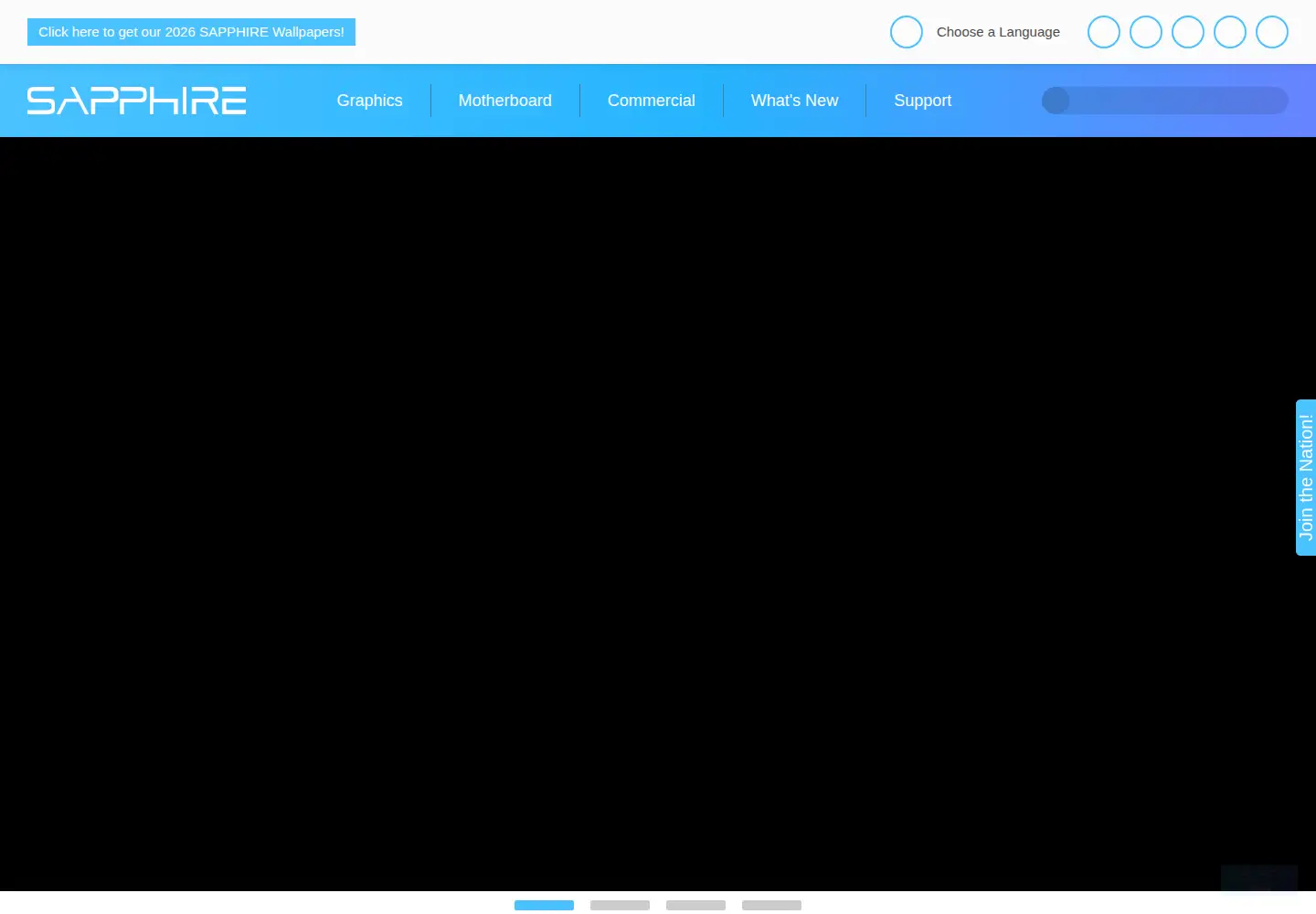Go to the third carousel slide indicator
Screen dimensions: 1316x914
click(695, 905)
